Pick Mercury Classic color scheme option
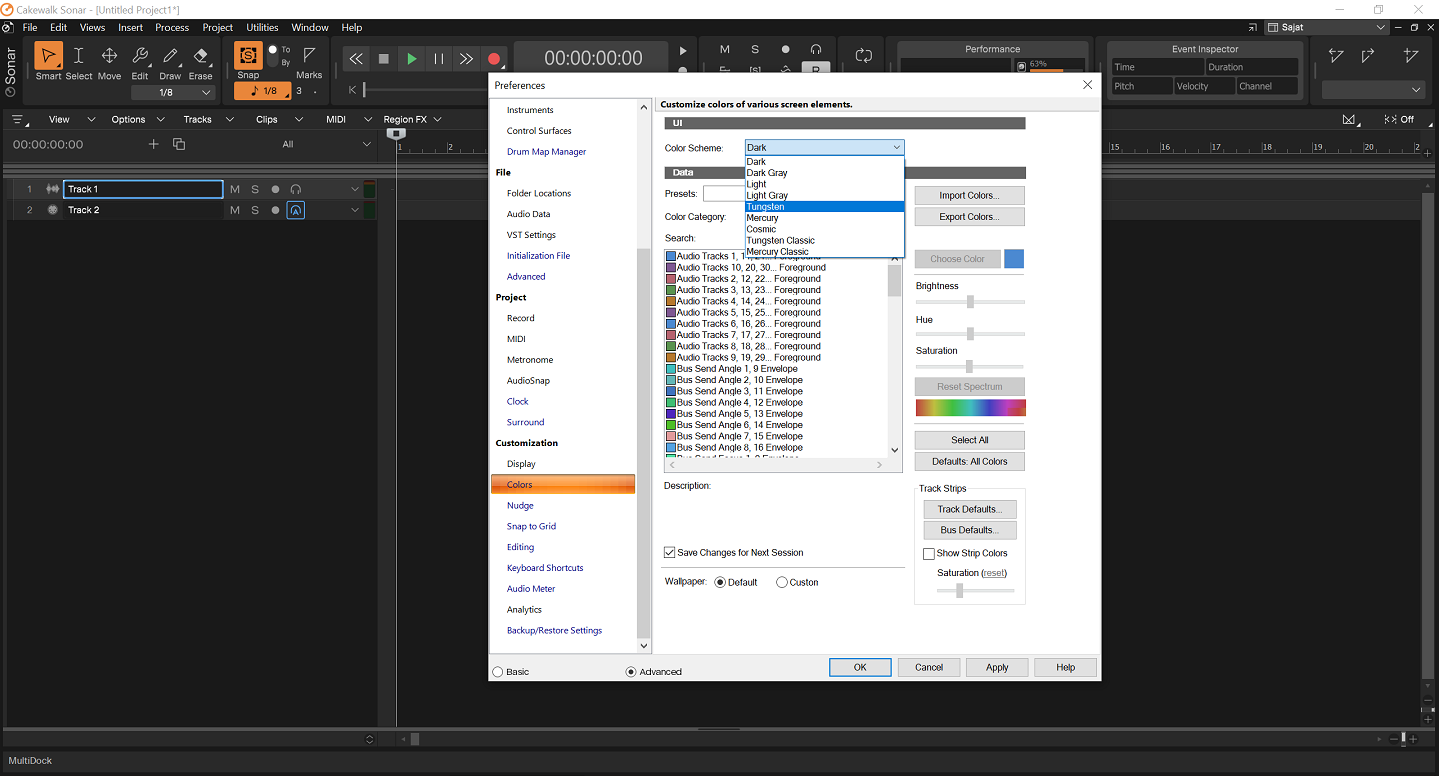This screenshot has width=1439, height=776. click(778, 252)
